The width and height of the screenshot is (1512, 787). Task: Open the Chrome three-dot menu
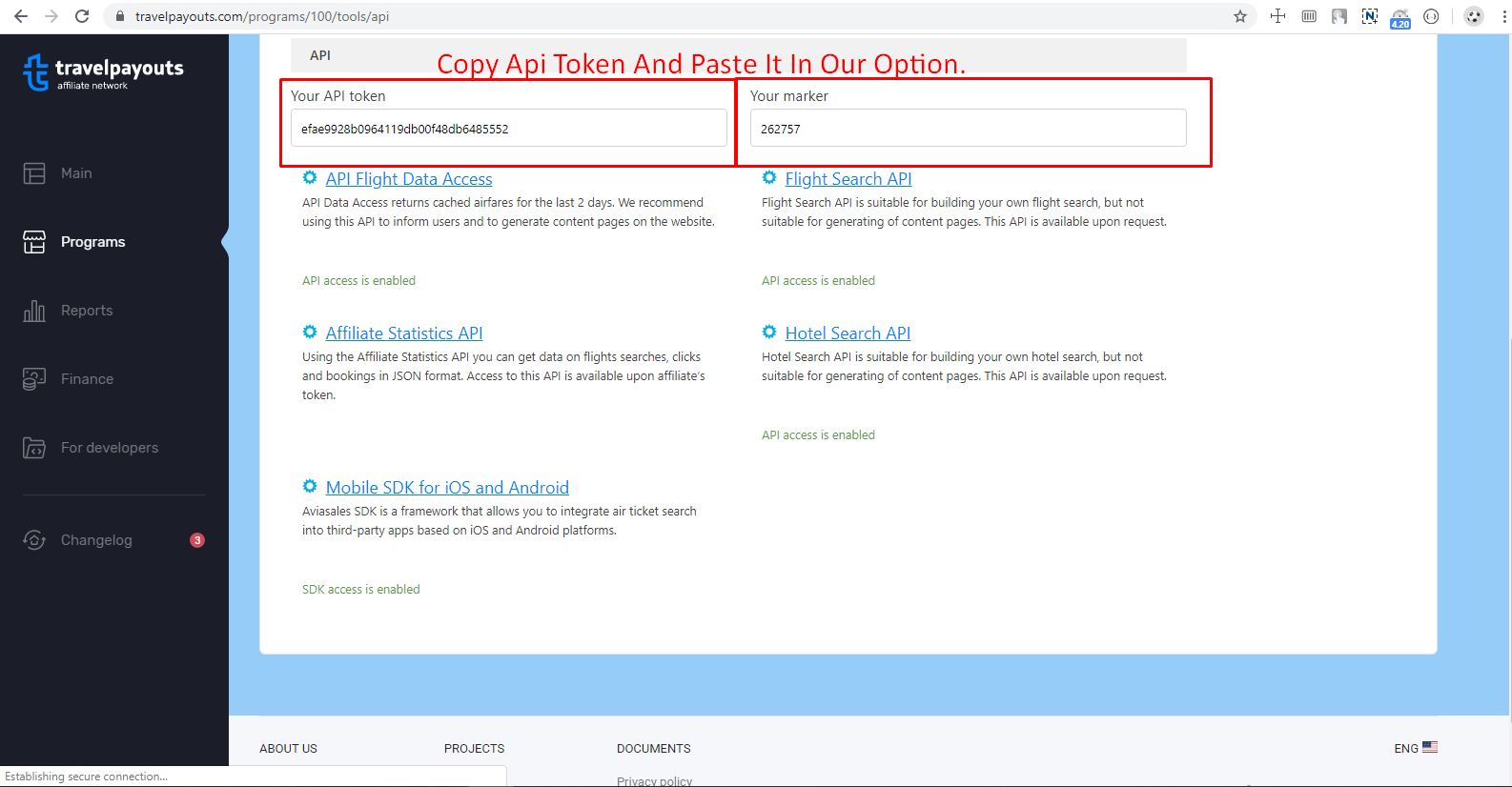1502,16
